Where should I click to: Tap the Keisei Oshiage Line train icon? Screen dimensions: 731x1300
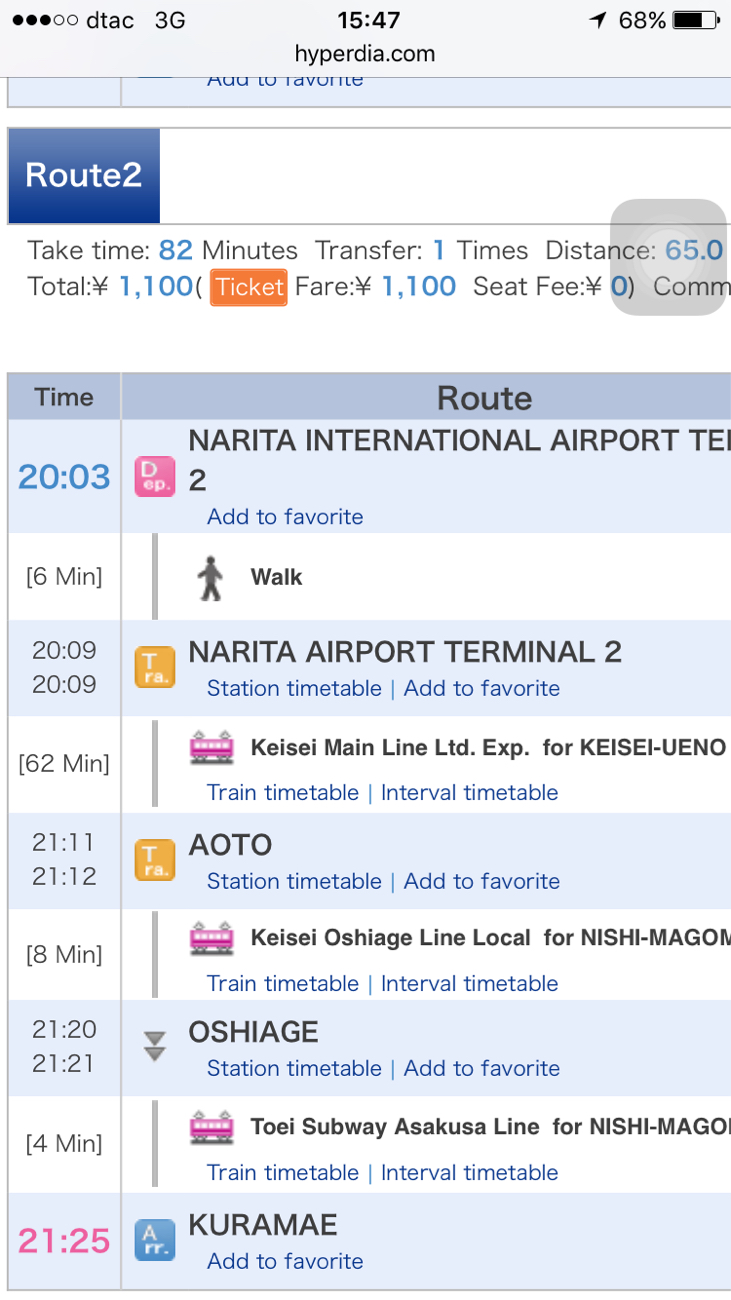212,938
